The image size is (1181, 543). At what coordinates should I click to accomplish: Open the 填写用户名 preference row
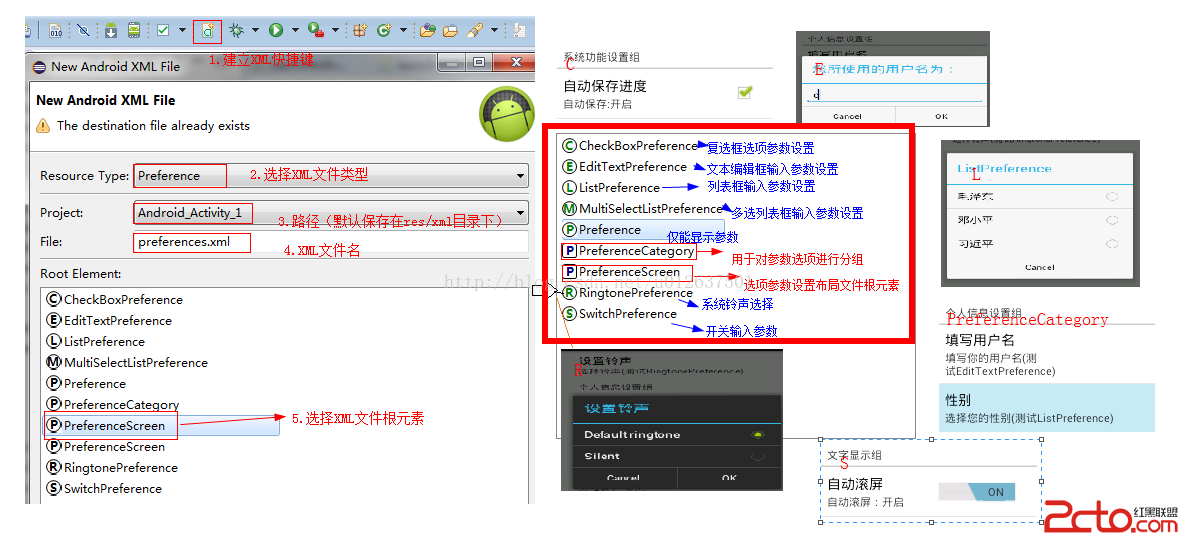click(1047, 354)
